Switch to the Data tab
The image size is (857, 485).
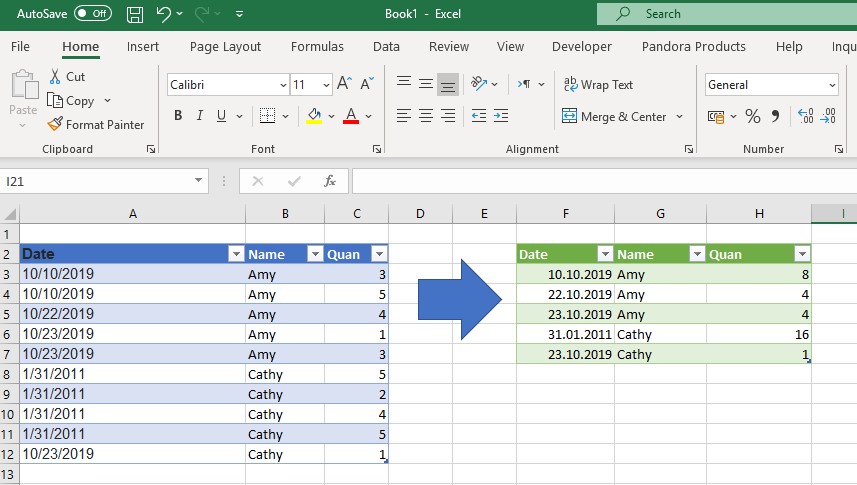click(x=386, y=46)
